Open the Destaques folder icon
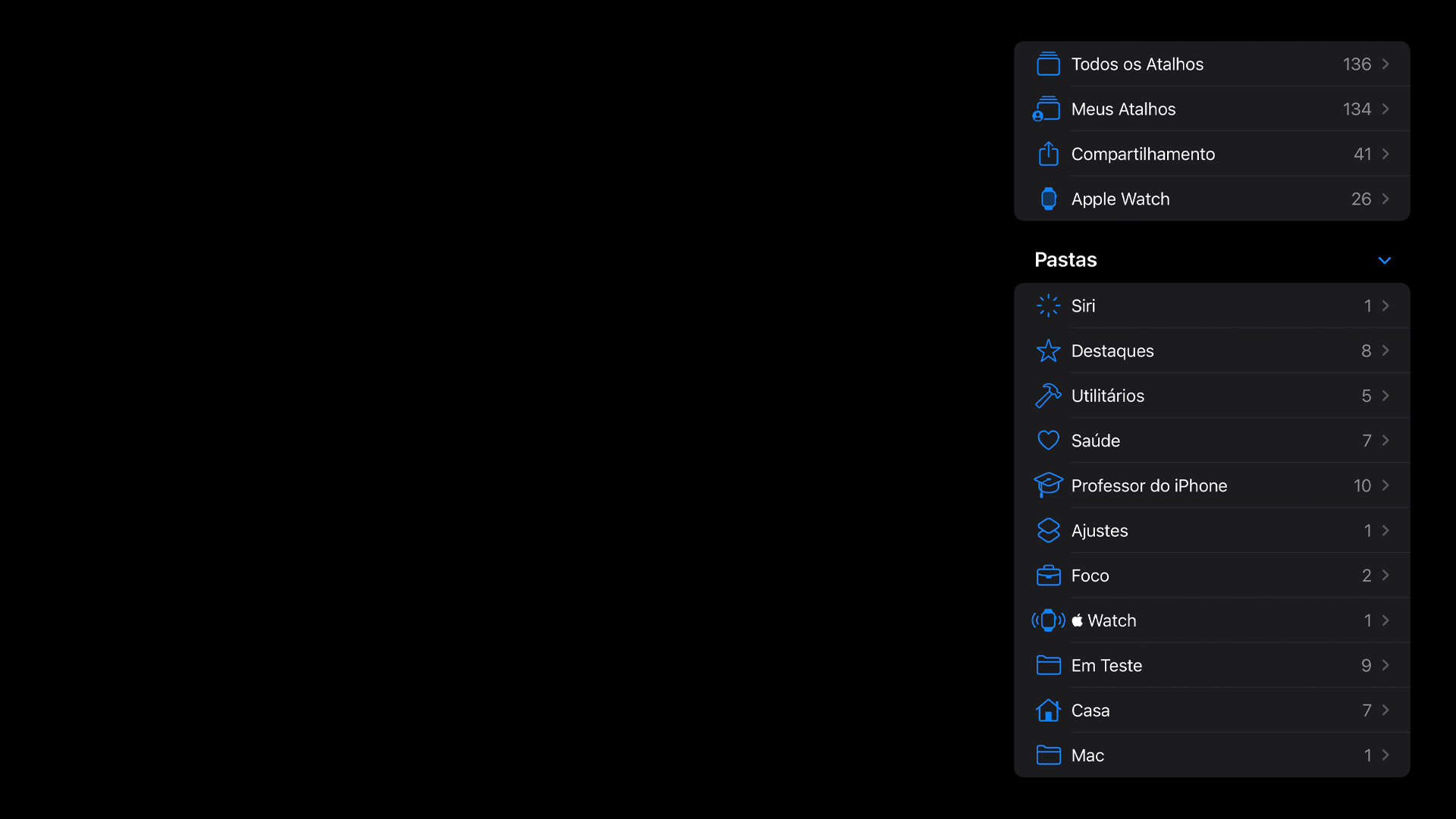This screenshot has height=819, width=1456. (1047, 351)
